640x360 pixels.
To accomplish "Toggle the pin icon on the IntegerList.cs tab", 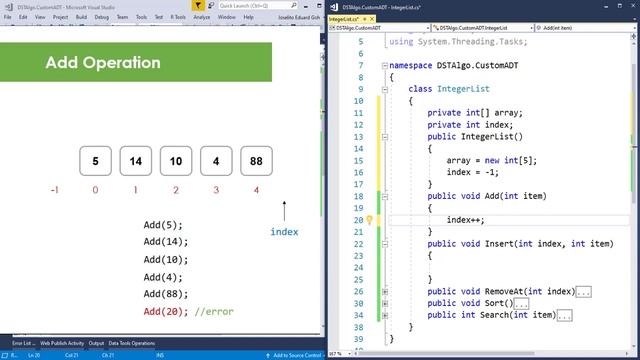I will [x=365, y=19].
